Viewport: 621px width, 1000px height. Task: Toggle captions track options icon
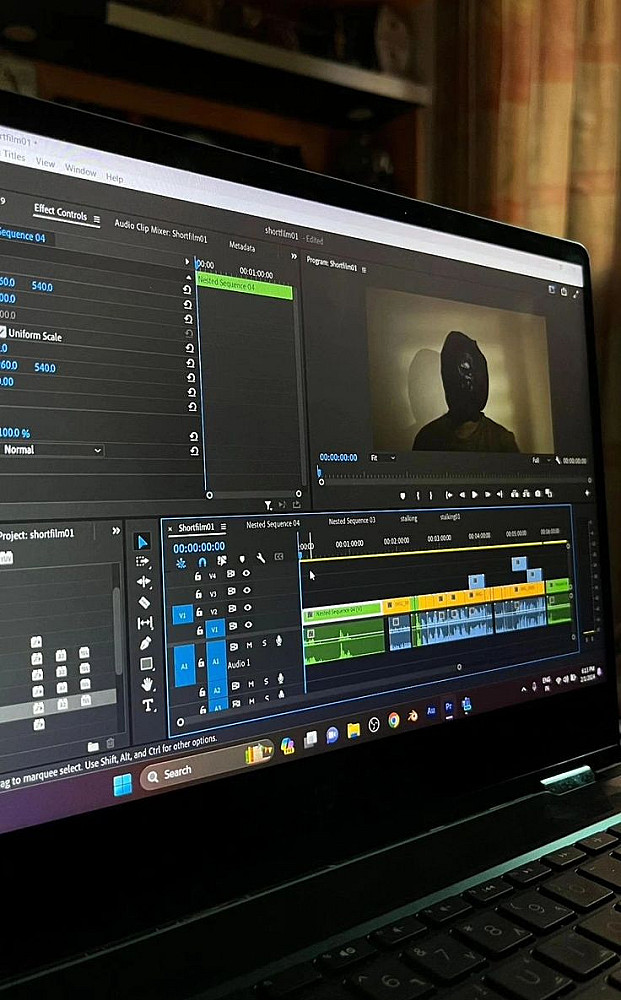279,557
